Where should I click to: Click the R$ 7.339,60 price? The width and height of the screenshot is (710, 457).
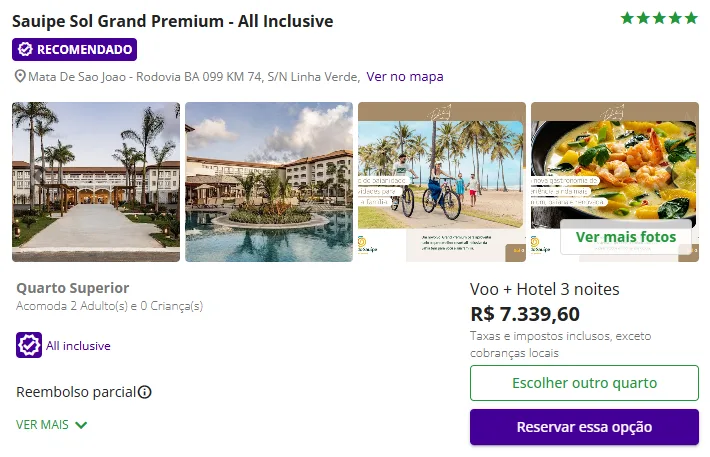[525, 314]
